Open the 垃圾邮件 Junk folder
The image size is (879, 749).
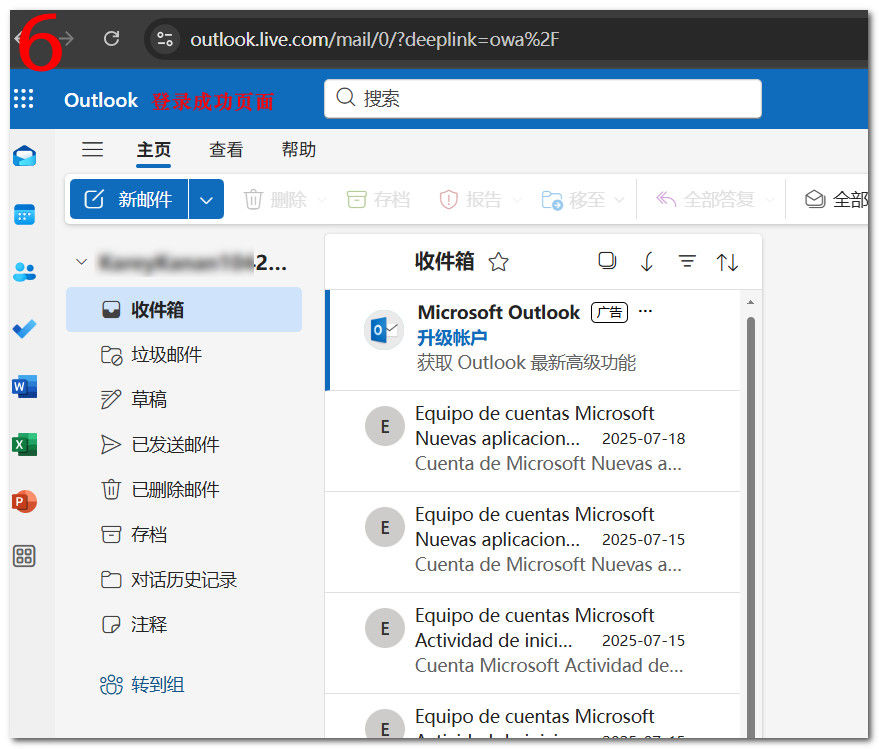184,355
